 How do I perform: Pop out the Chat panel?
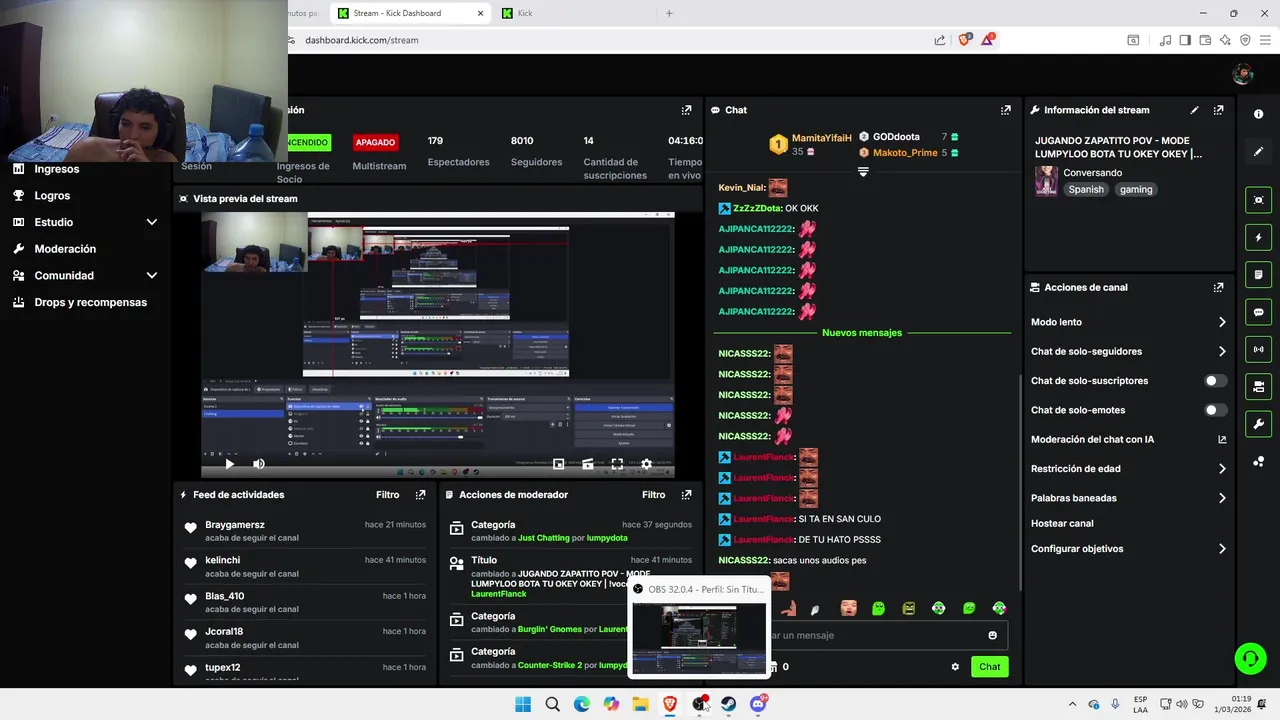(x=1005, y=110)
